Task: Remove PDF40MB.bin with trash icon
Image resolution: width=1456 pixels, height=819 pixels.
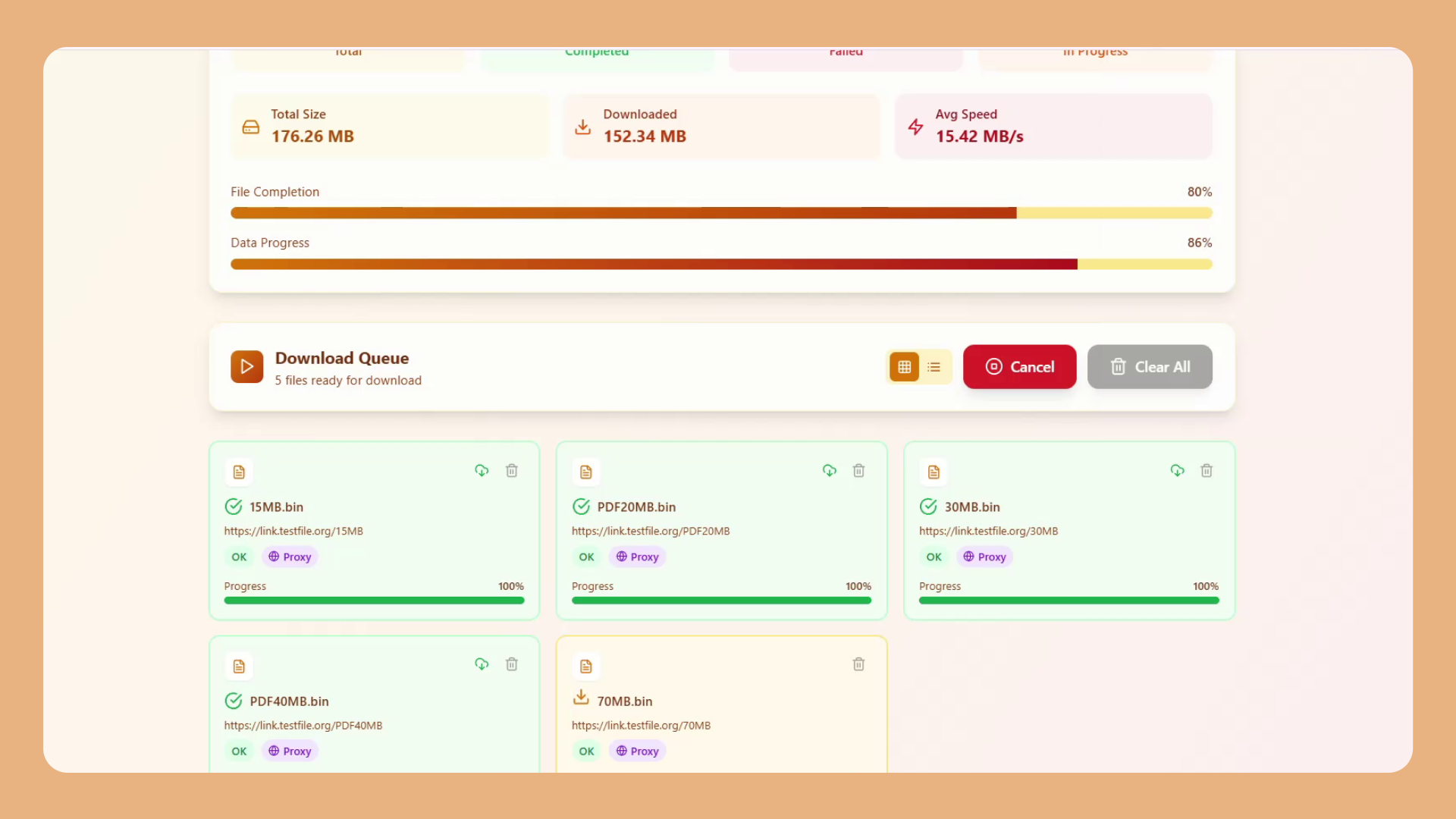Action: pos(512,664)
